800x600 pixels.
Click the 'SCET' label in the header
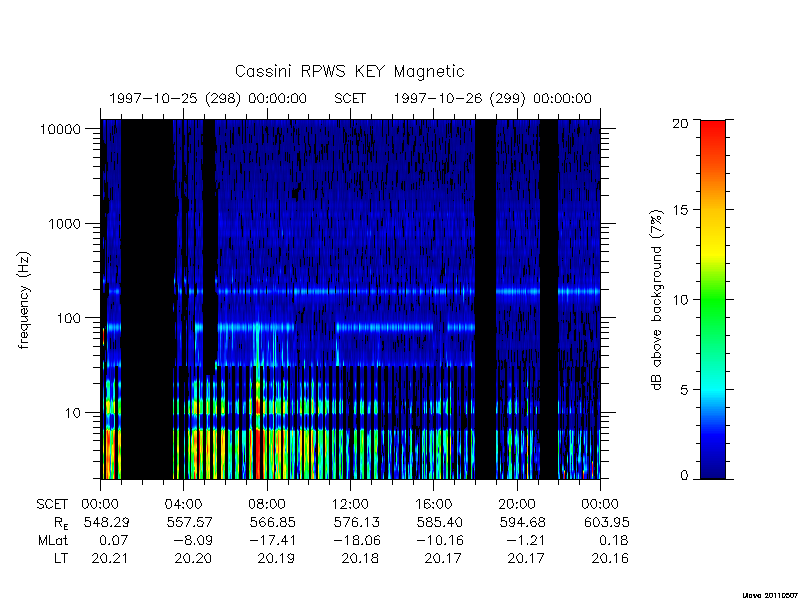[350, 98]
